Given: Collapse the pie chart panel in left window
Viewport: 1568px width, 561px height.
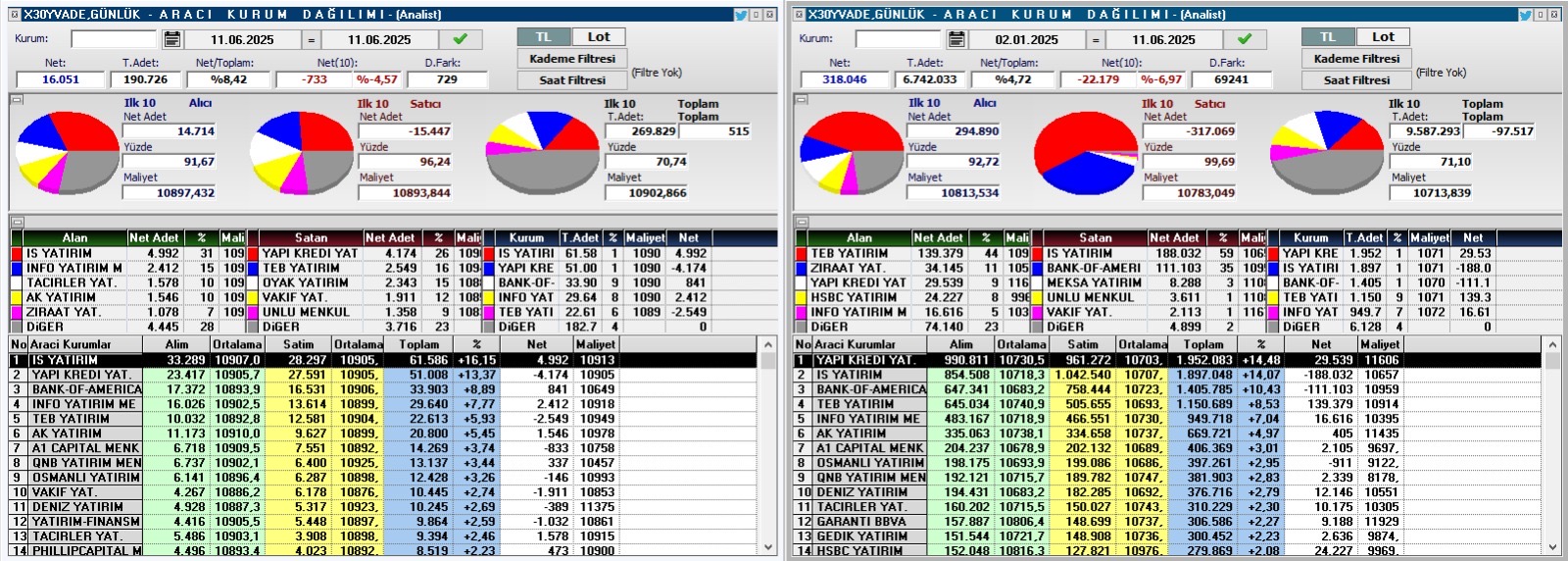Looking at the screenshot, I should (17, 99).
